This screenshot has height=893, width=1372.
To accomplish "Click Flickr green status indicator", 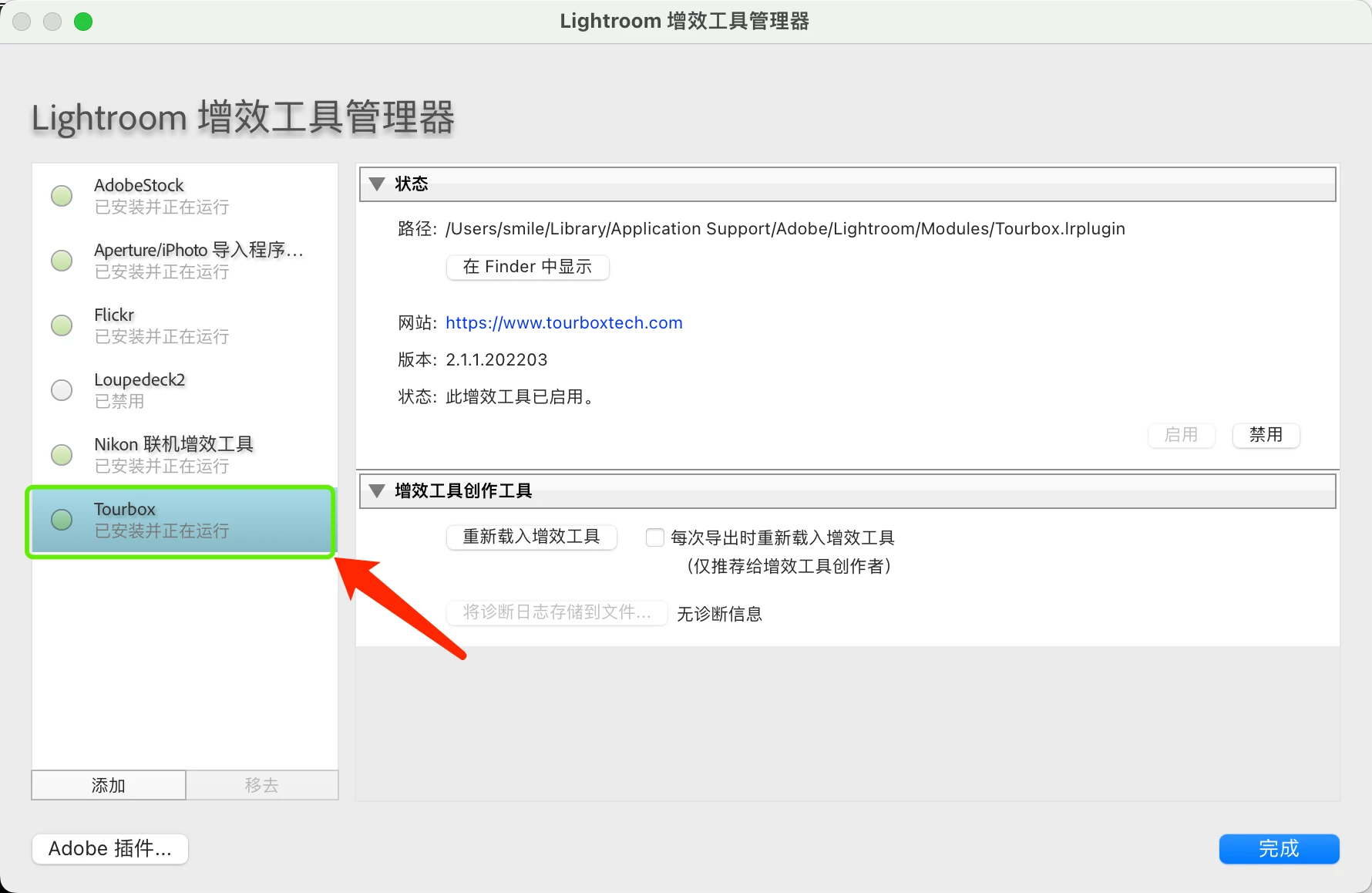I will 62,325.
